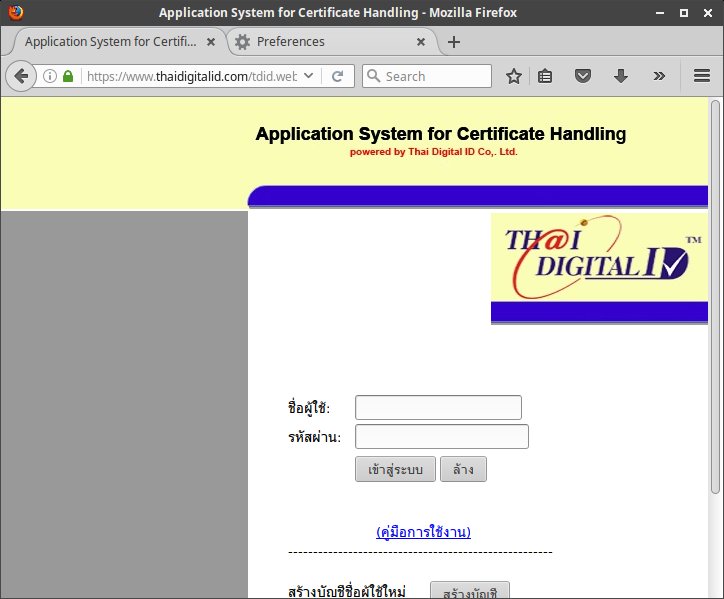Close the Preferences tab
This screenshot has width=724, height=599.
pyautogui.click(x=421, y=42)
